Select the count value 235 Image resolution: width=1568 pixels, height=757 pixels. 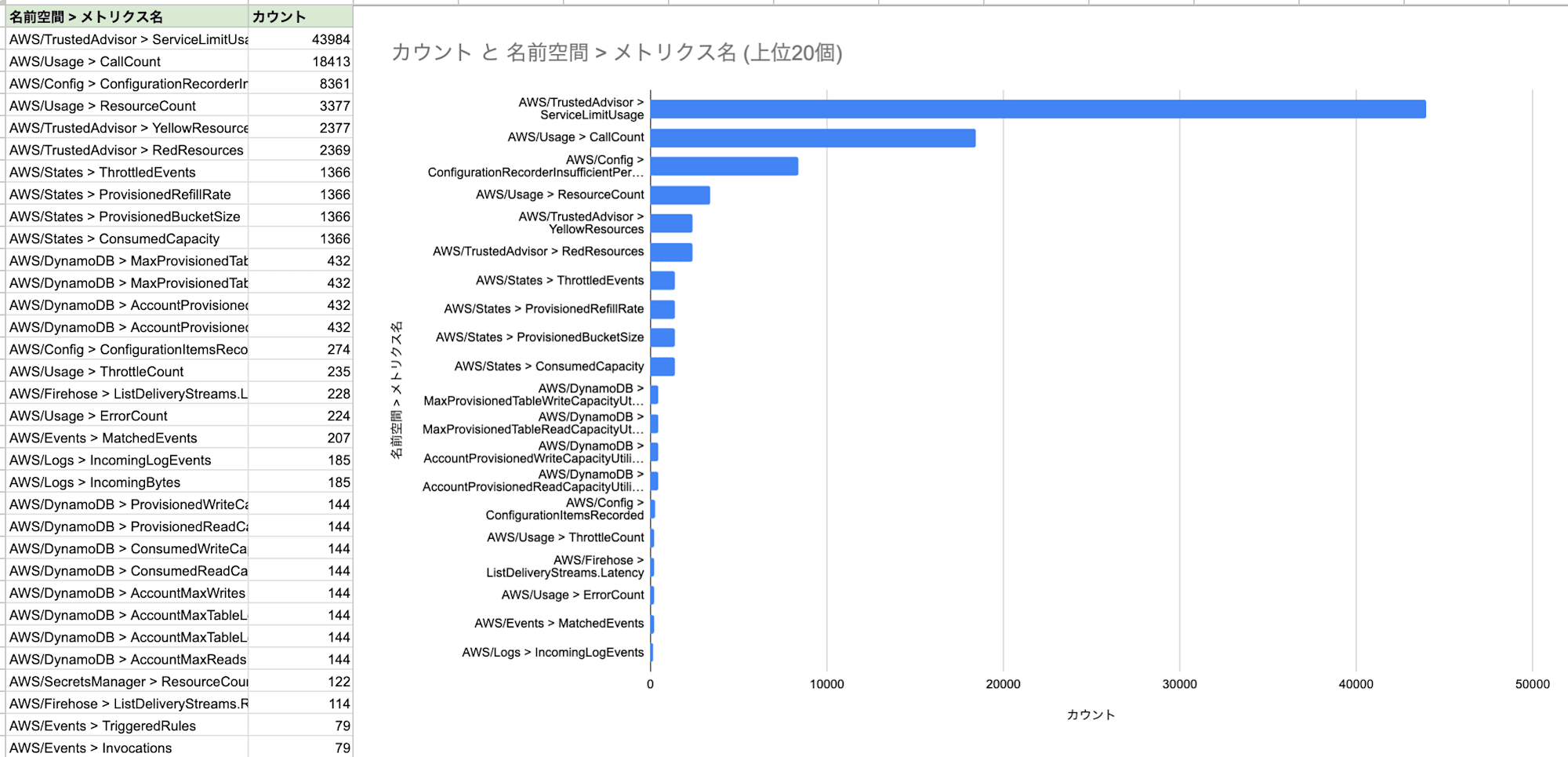300,372
